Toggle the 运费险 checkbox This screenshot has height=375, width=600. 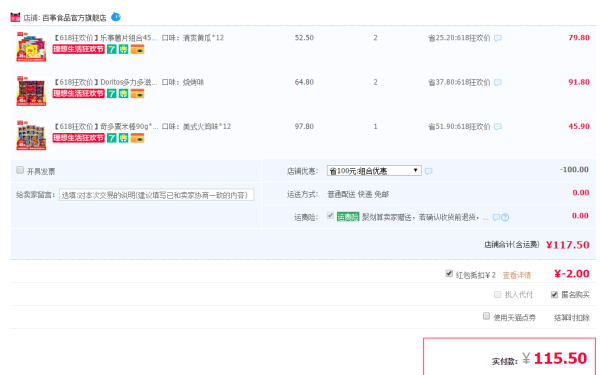[330, 215]
